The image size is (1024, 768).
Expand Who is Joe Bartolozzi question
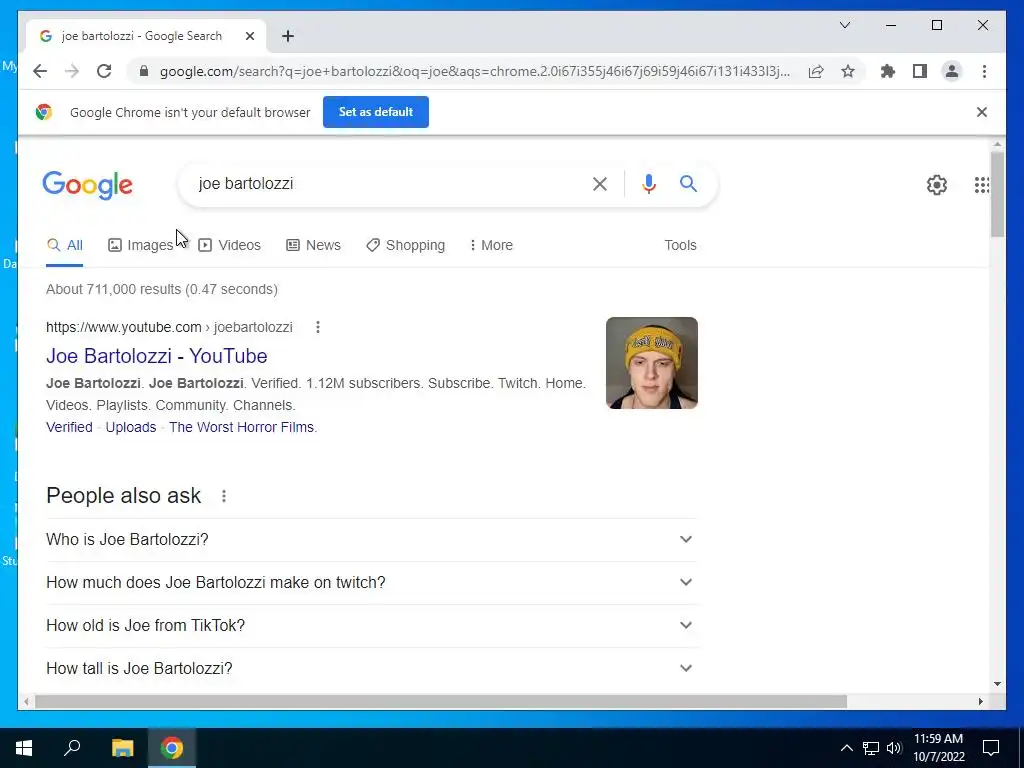click(372, 539)
